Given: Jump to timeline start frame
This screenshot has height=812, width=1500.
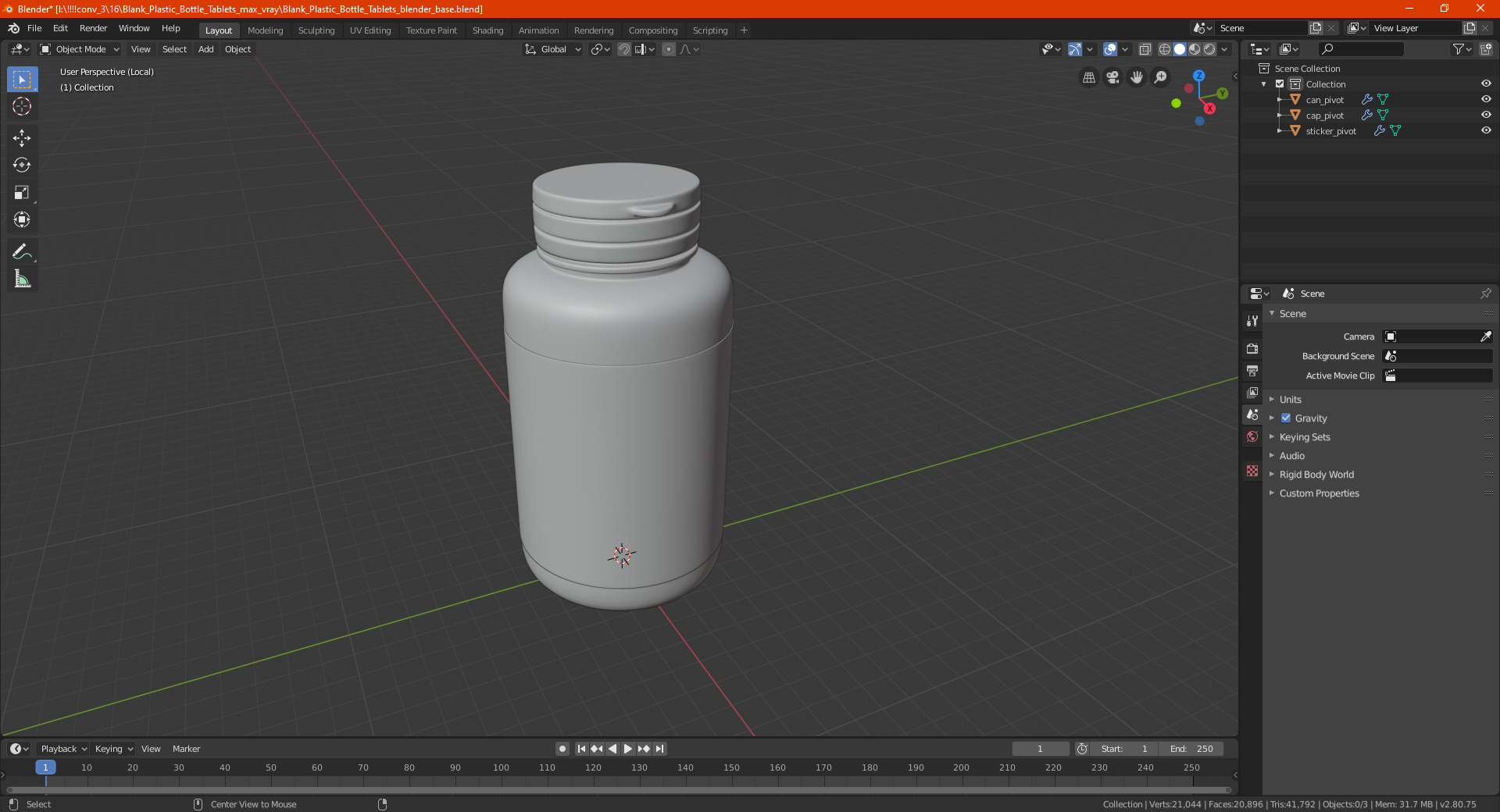Looking at the screenshot, I should [581, 749].
